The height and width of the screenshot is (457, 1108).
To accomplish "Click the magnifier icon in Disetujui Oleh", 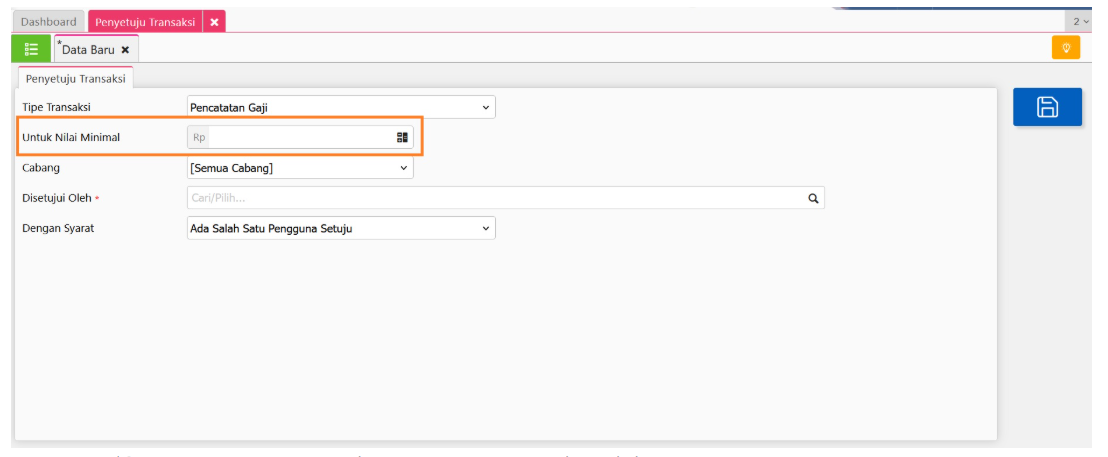I will point(814,199).
